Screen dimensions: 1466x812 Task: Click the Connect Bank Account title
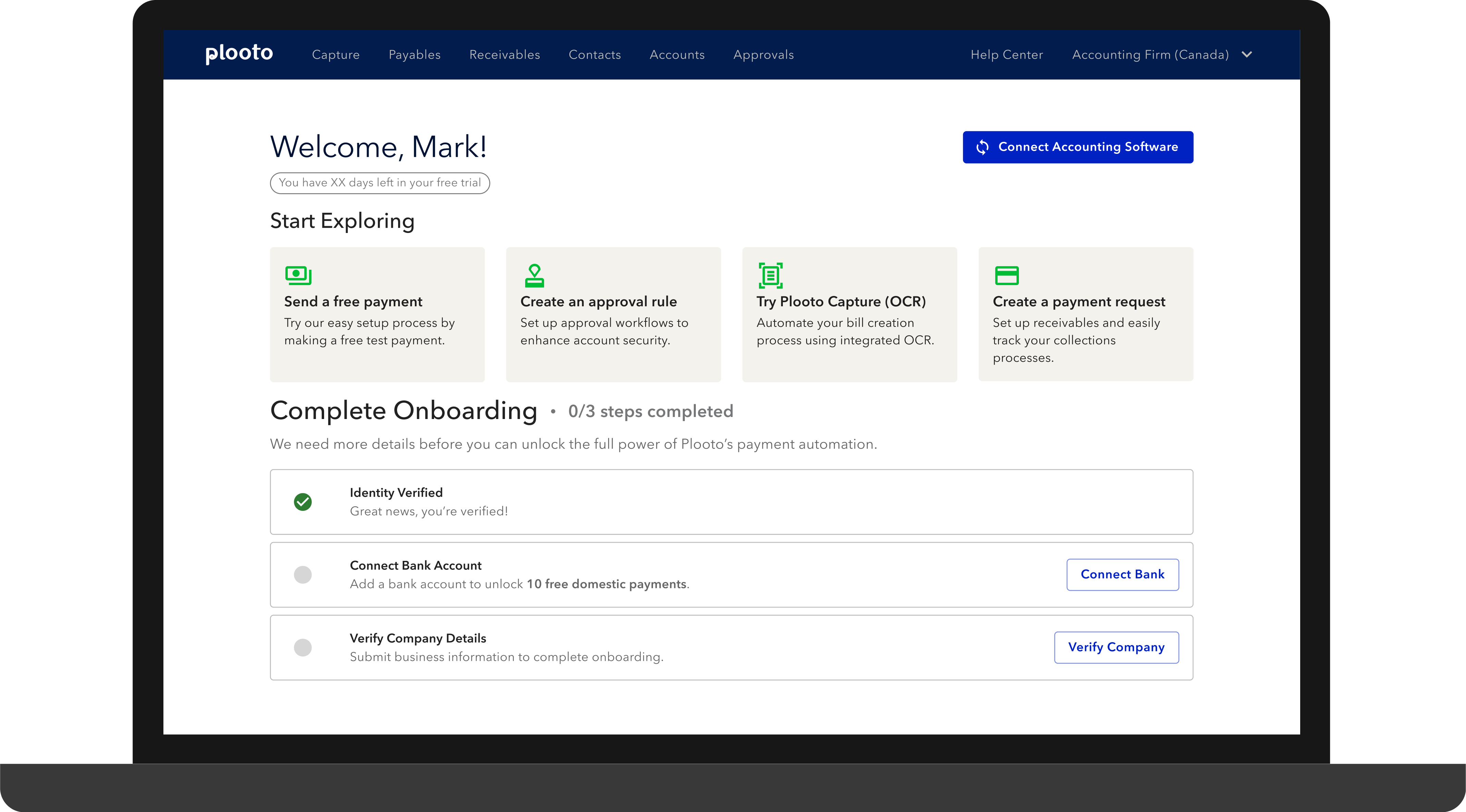coord(416,566)
